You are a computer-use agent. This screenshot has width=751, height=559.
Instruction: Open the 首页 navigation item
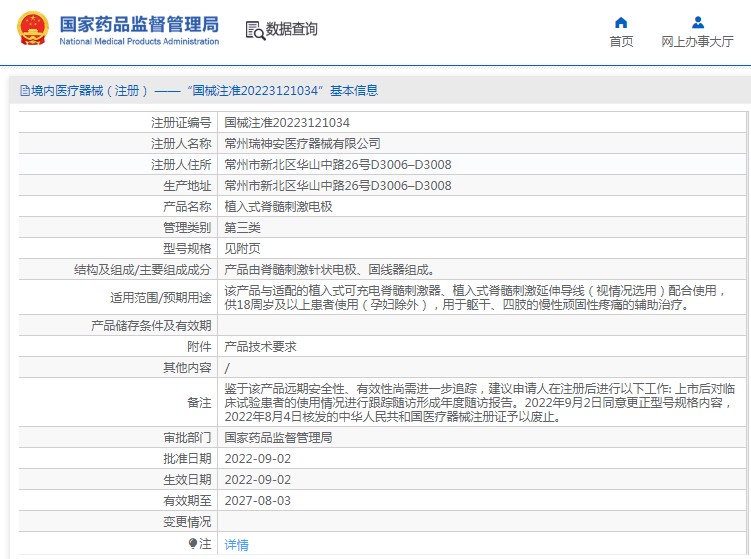tap(621, 42)
